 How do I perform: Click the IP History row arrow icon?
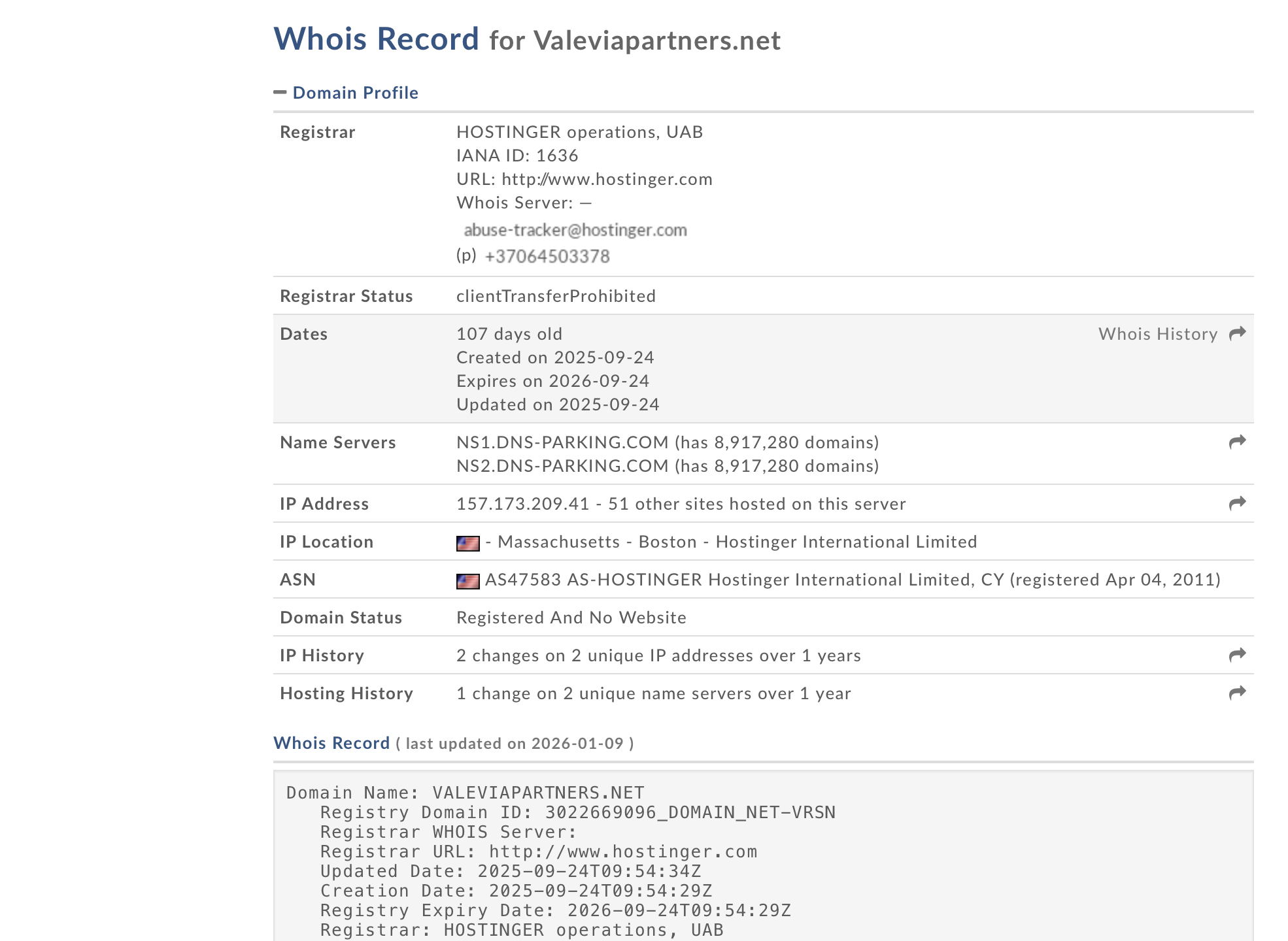point(1237,655)
